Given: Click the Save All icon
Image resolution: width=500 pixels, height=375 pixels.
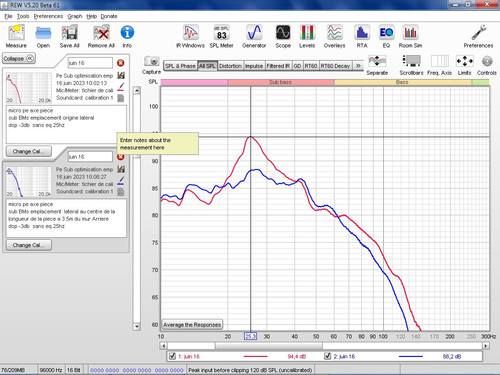Looking at the screenshot, I should [x=70, y=33].
